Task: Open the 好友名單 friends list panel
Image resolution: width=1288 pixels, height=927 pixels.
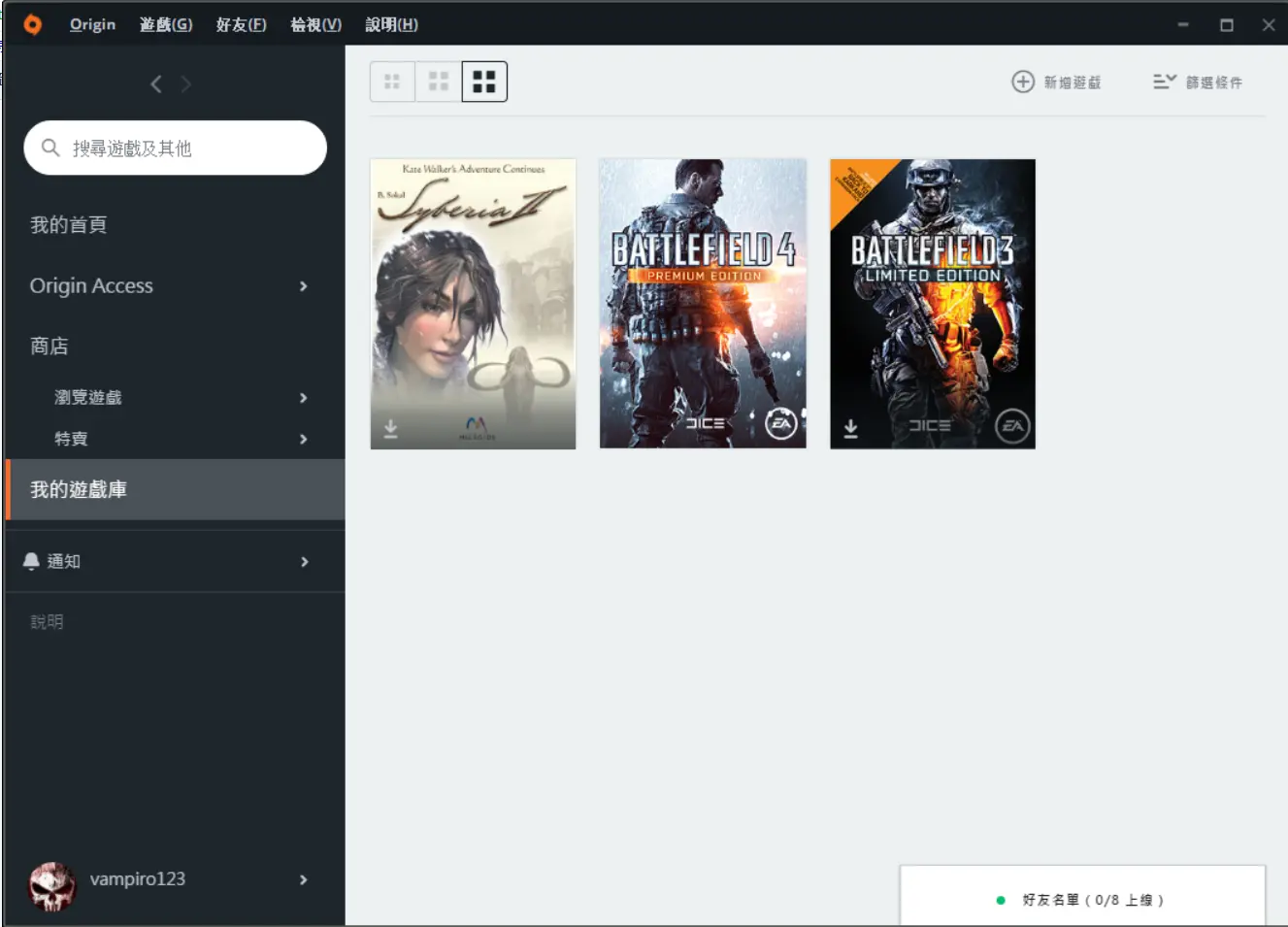Action: pyautogui.click(x=1082, y=896)
